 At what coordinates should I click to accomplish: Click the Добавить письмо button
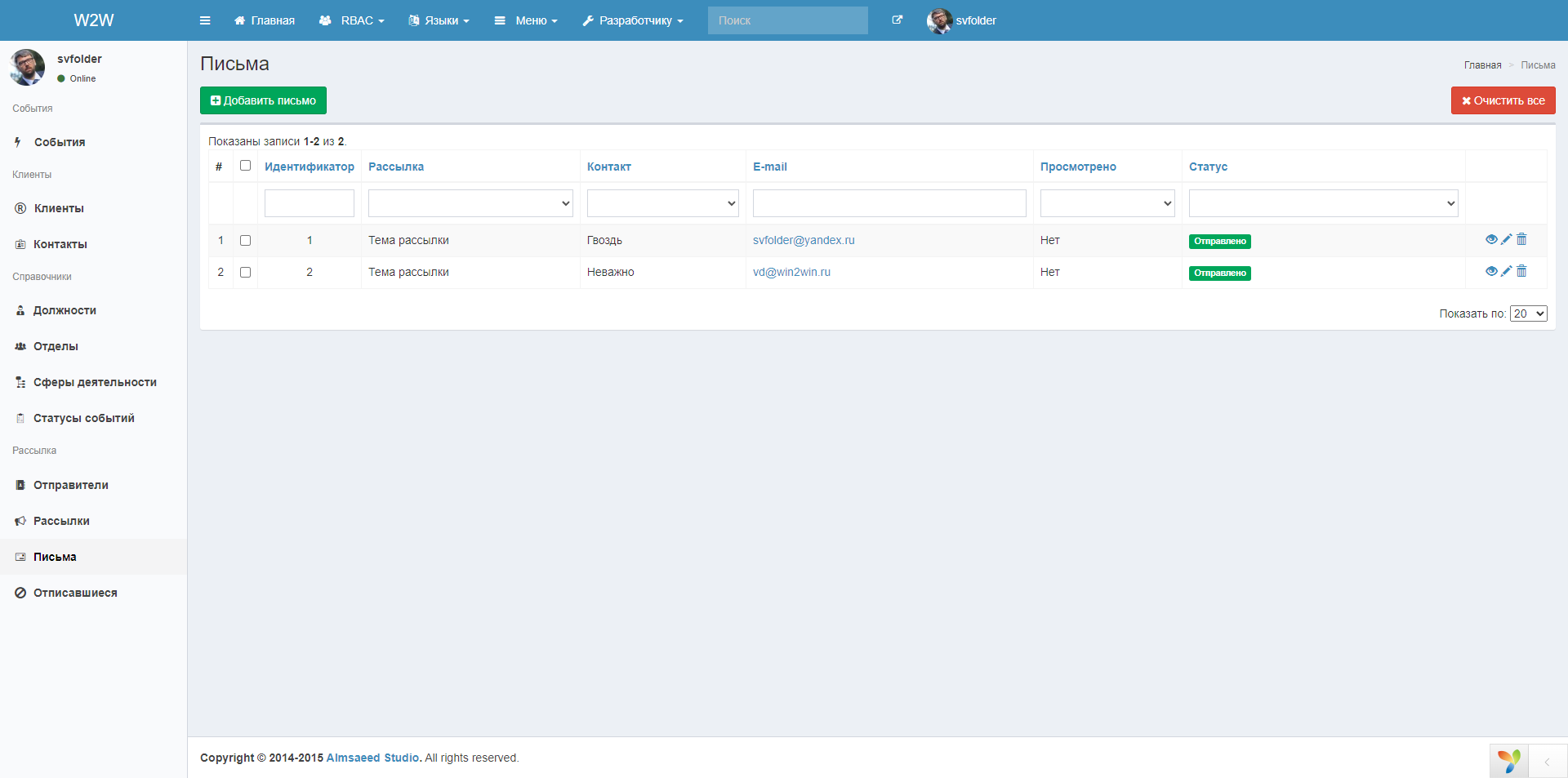pos(263,100)
